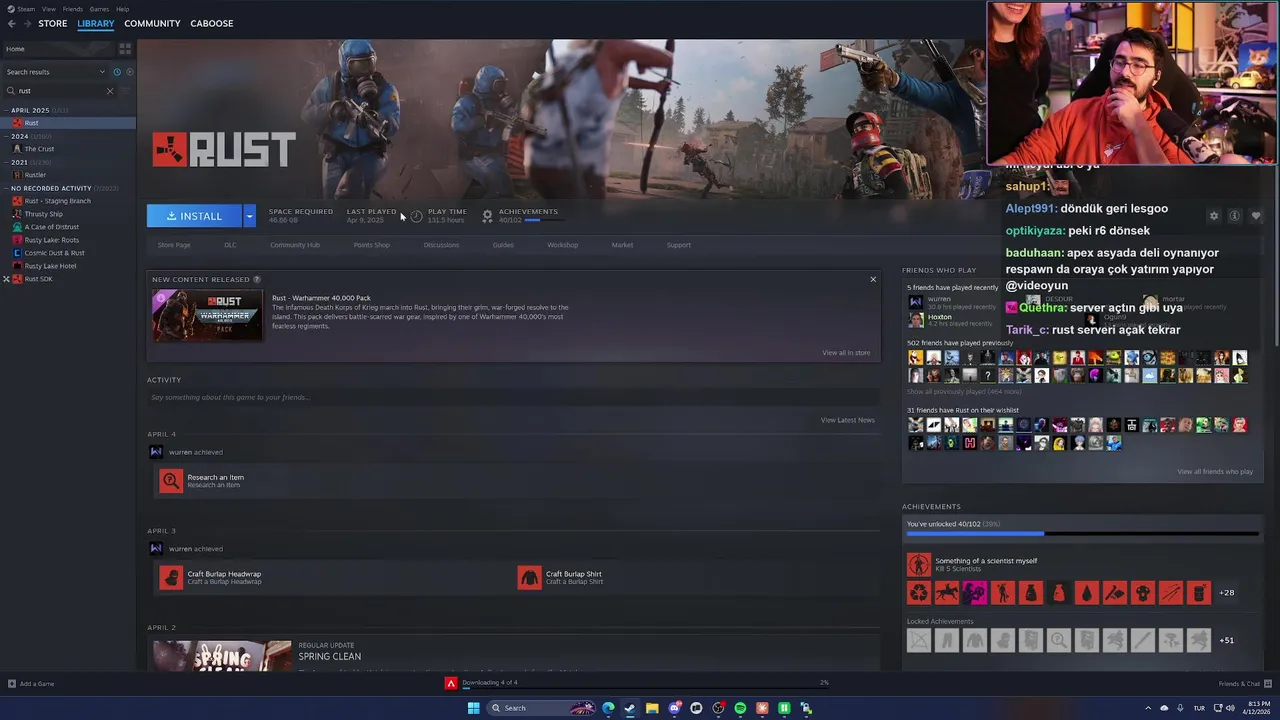Open the Guides link
The height and width of the screenshot is (720, 1280).
click(503, 245)
